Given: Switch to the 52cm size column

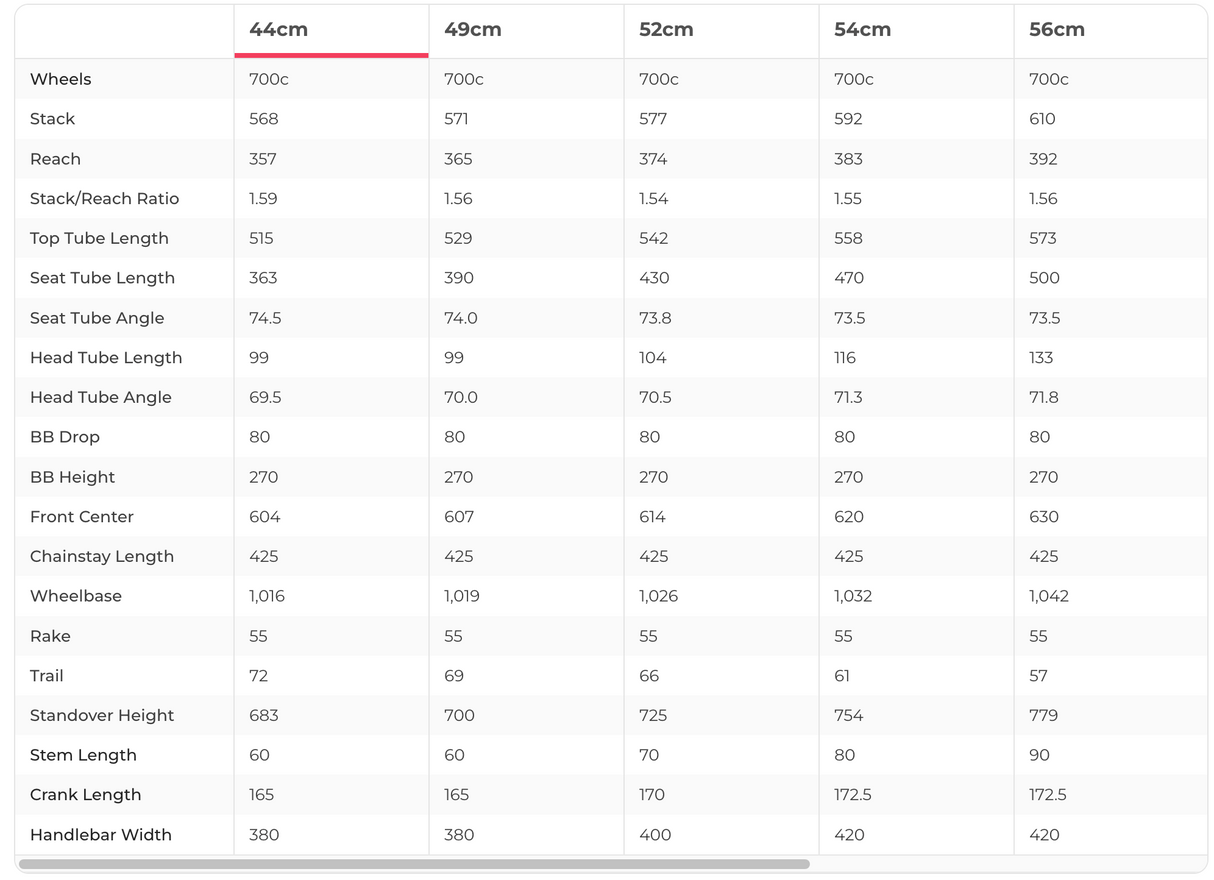Looking at the screenshot, I should click(666, 30).
